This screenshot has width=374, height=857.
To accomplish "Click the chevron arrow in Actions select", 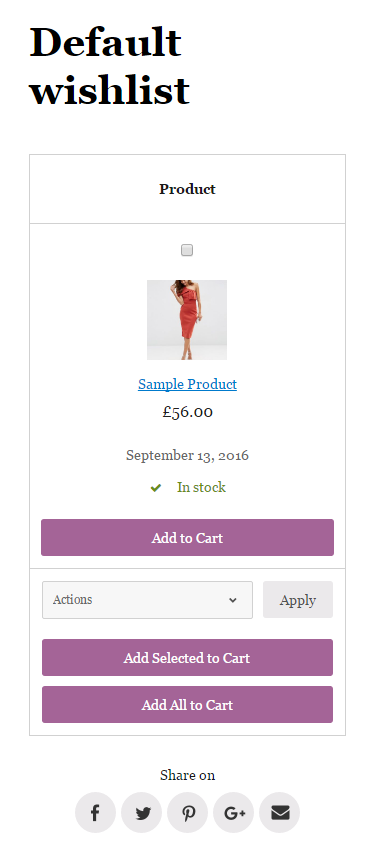I will pos(233,600).
